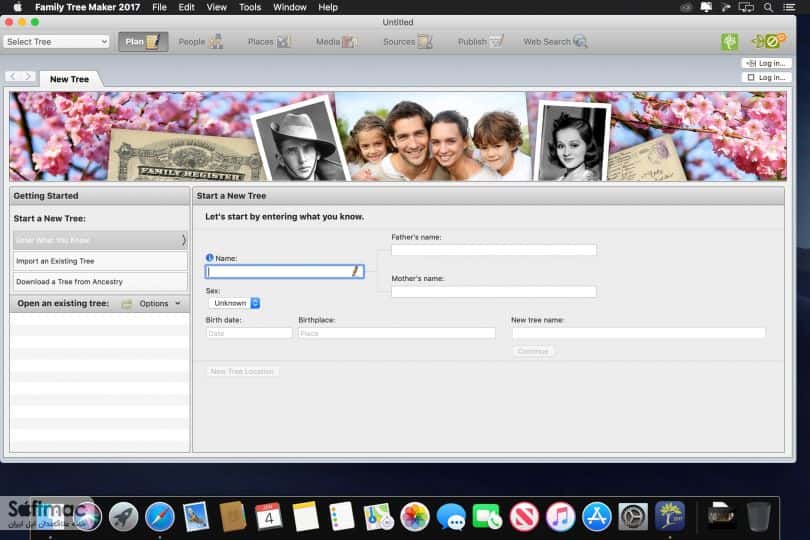Image resolution: width=810 pixels, height=540 pixels.
Task: Click the back navigation arrow
Action: pyautogui.click(x=13, y=76)
